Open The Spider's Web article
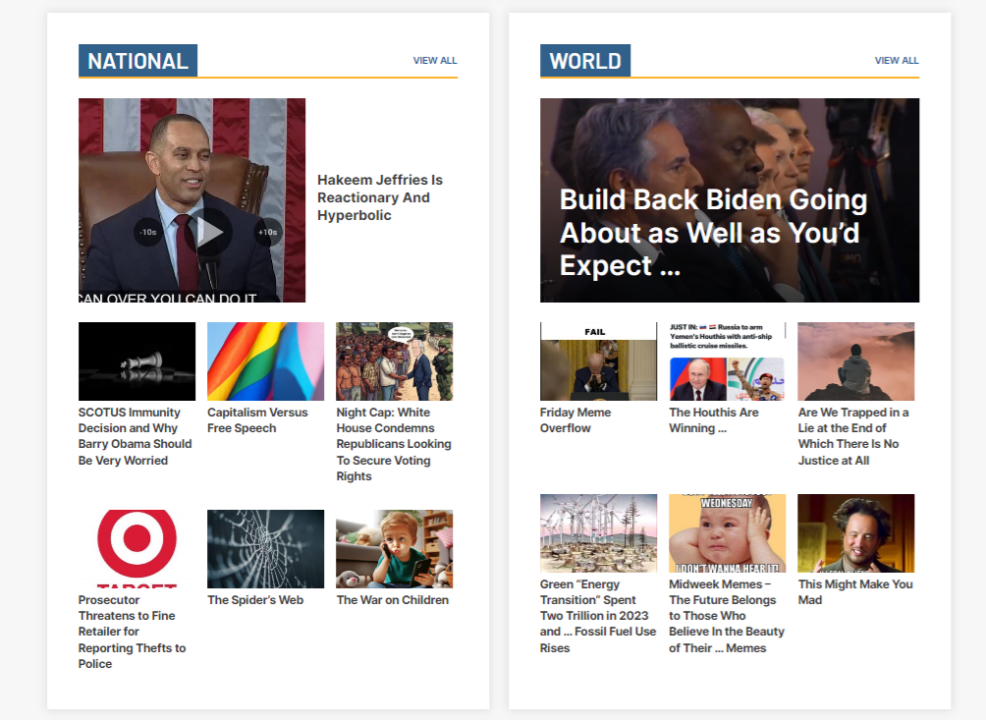This screenshot has width=986, height=720. pyautogui.click(x=255, y=600)
